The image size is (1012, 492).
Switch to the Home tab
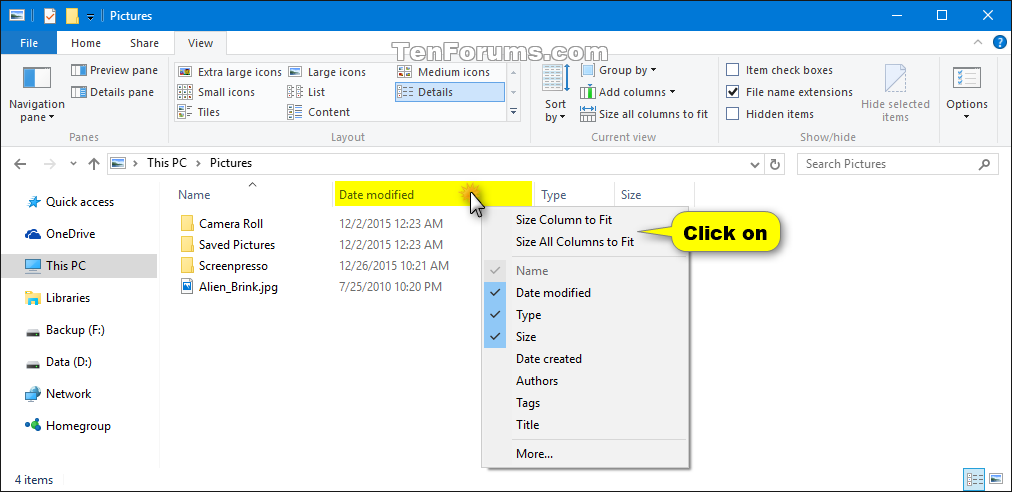tap(86, 43)
